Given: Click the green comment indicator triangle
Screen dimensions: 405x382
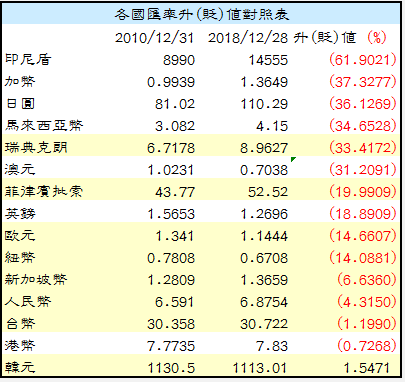Looking at the screenshot, I should pos(293,159).
